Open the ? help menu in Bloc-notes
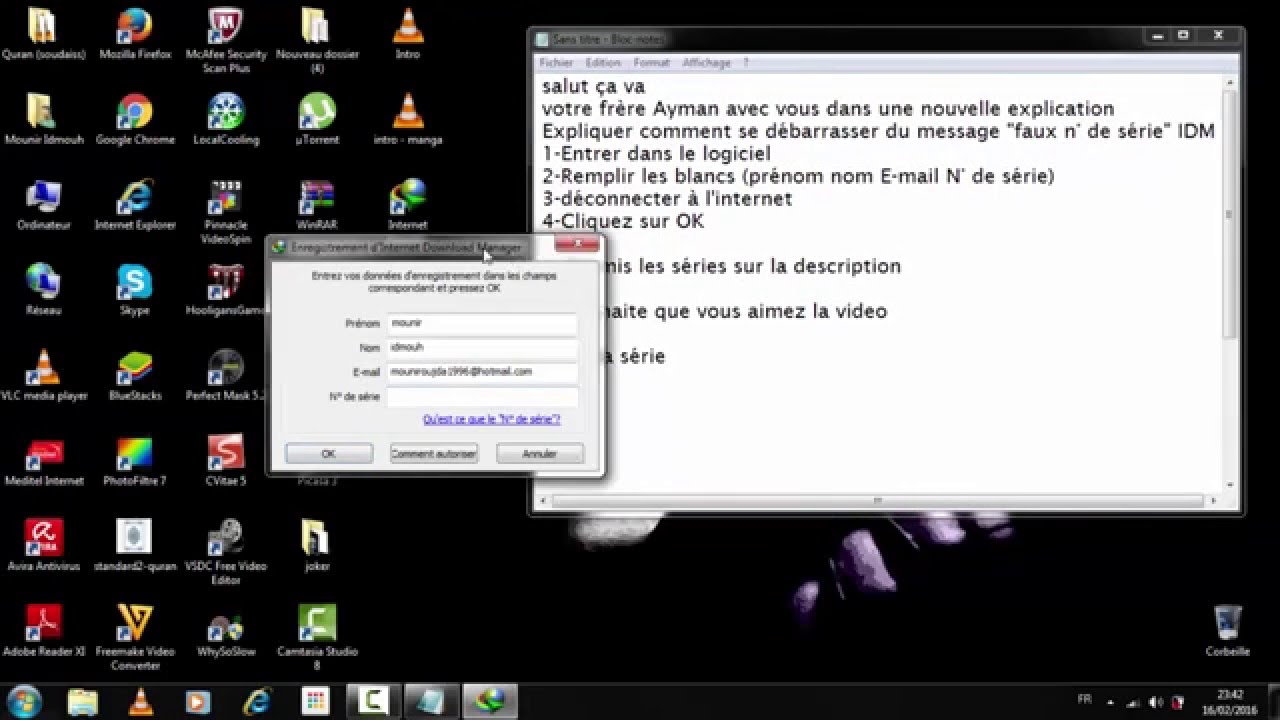 745,62
